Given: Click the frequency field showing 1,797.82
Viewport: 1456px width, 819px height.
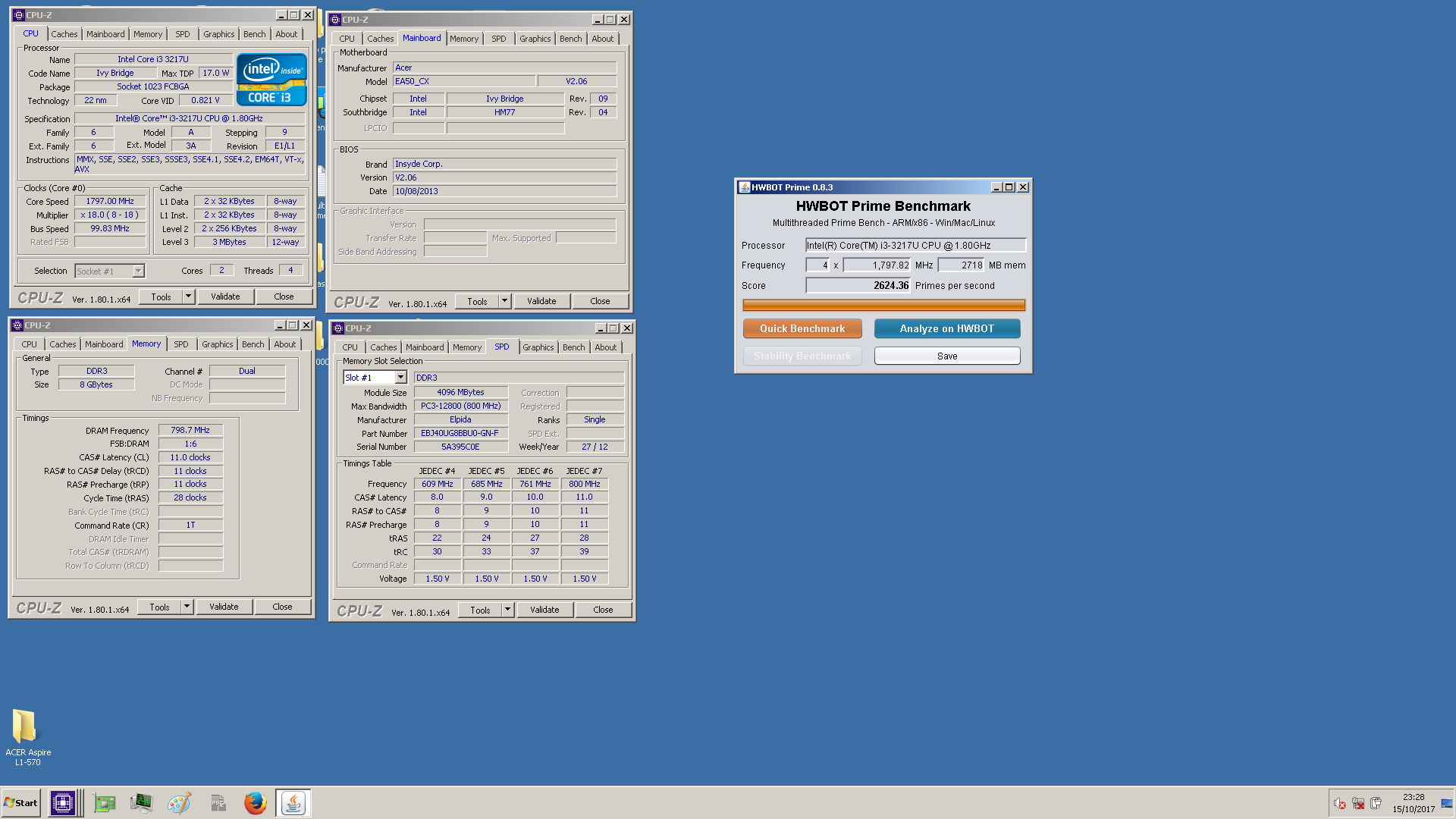Looking at the screenshot, I should click(877, 265).
